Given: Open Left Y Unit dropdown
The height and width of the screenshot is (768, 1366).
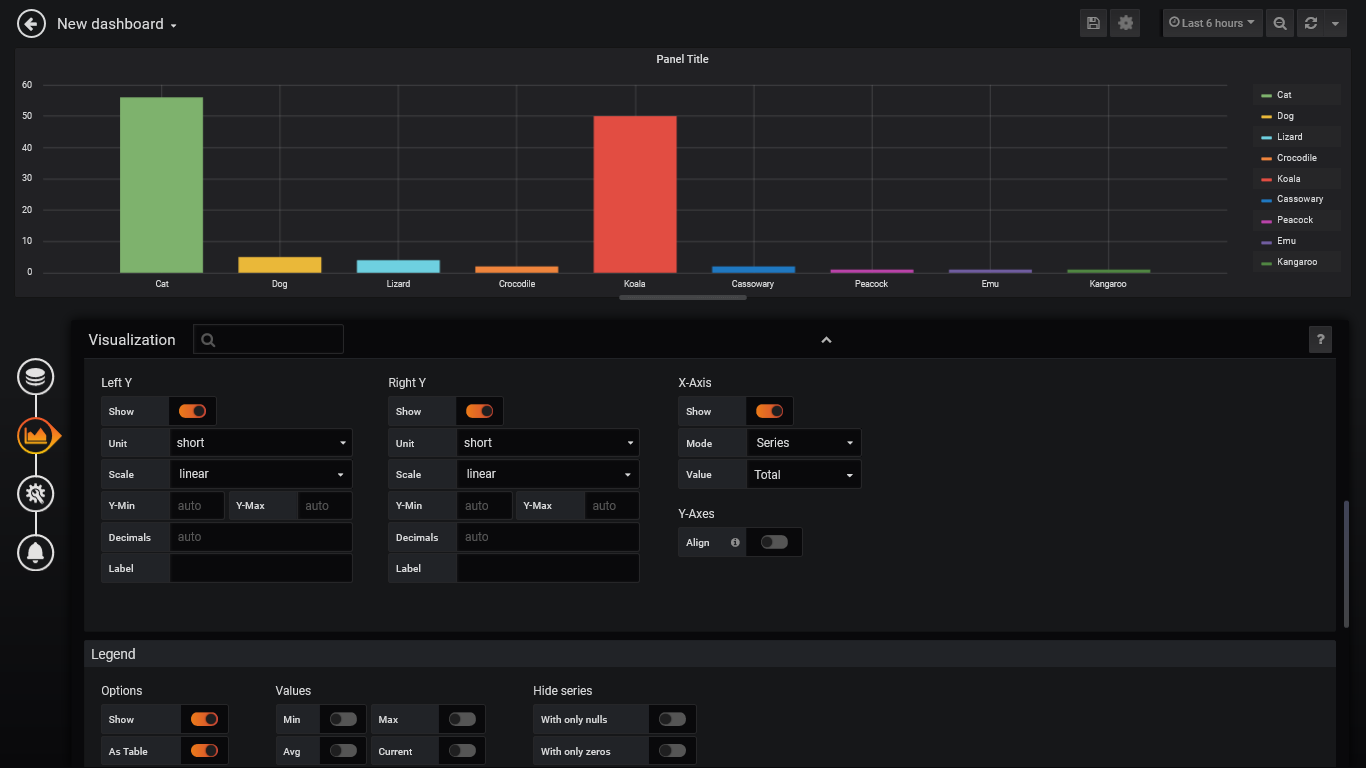Looking at the screenshot, I should pos(261,443).
